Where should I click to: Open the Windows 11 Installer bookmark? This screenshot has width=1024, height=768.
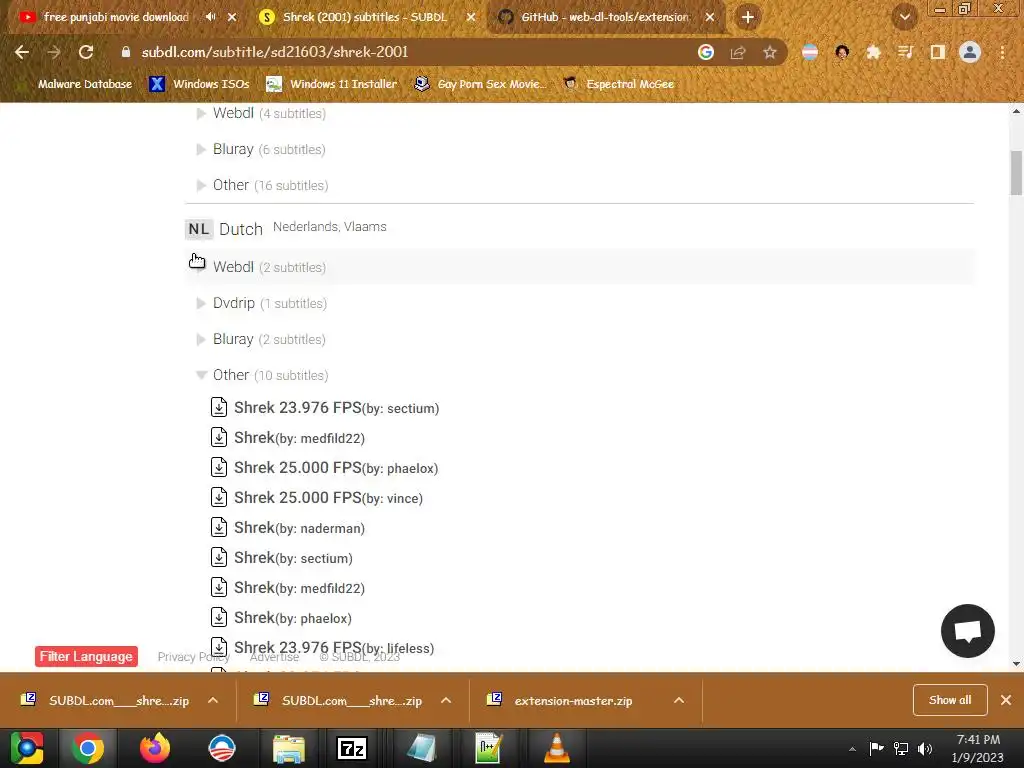pyautogui.click(x=332, y=84)
